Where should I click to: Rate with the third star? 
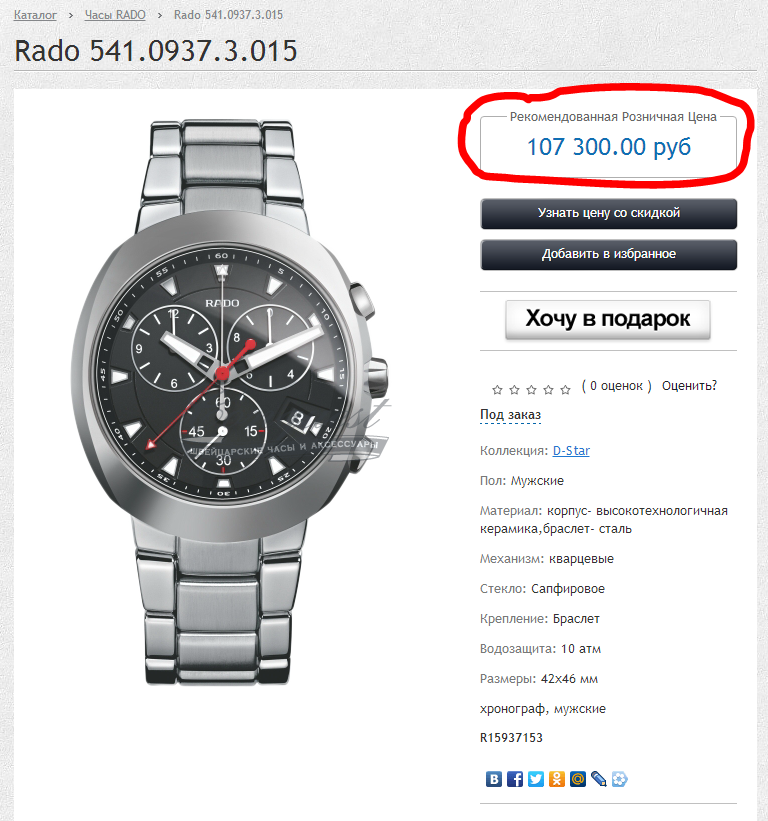tap(531, 390)
